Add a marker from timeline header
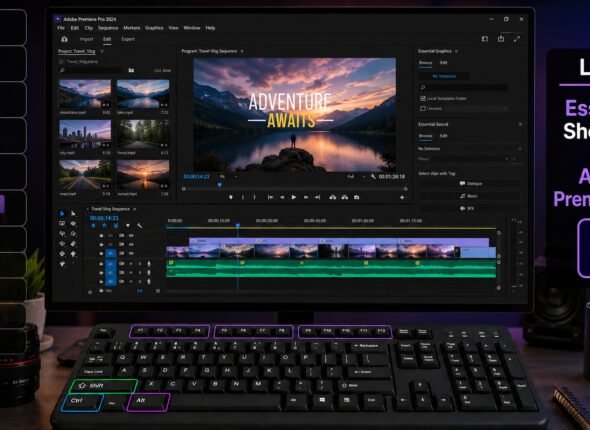 128,226
